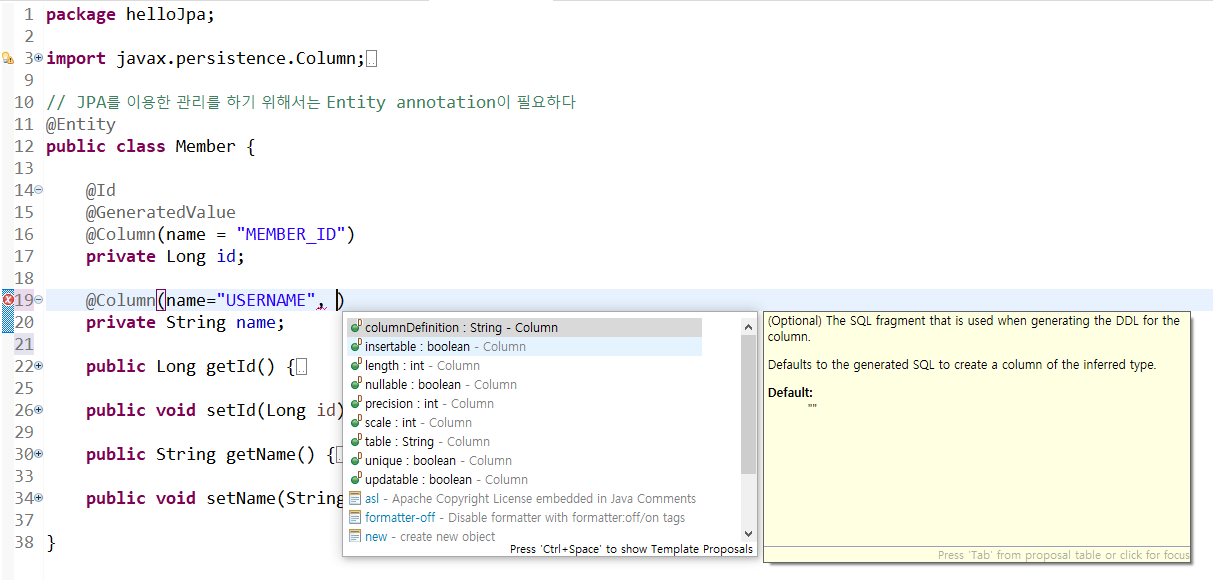1213x580 pixels.
Task: Click "Press 'Tab' from proposal table" hint text
Action: (x=1063, y=555)
